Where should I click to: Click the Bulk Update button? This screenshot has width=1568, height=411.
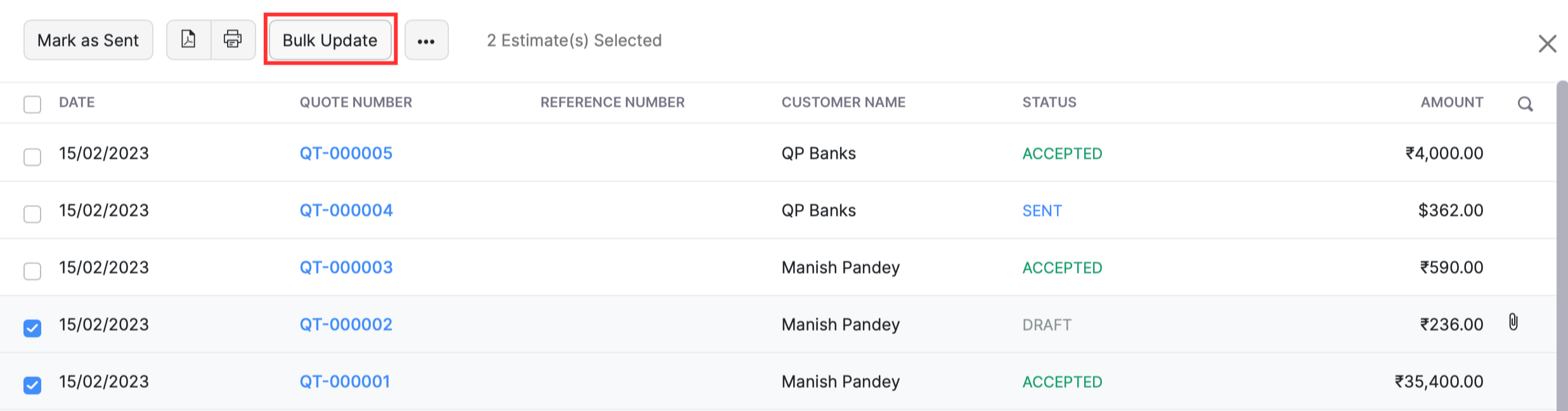[330, 40]
